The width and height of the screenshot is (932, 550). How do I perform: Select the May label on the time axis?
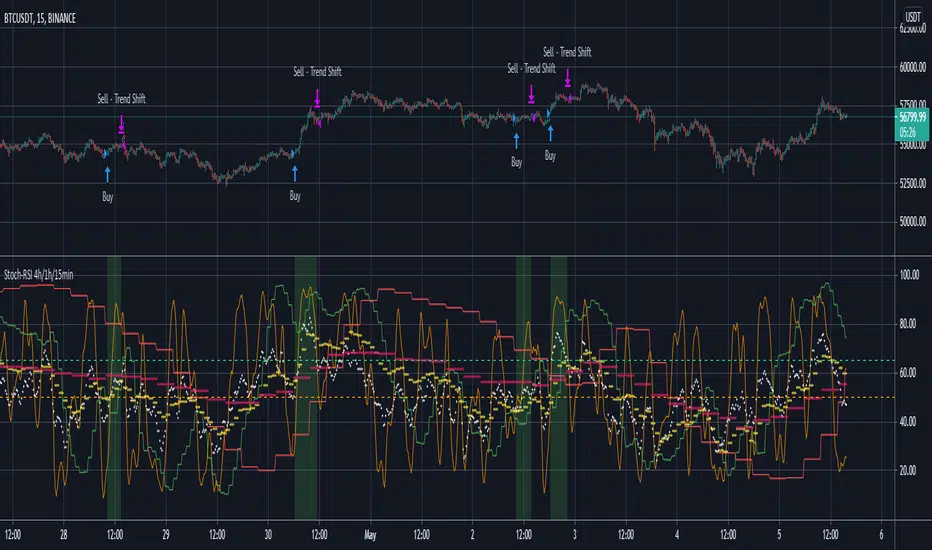coord(370,535)
